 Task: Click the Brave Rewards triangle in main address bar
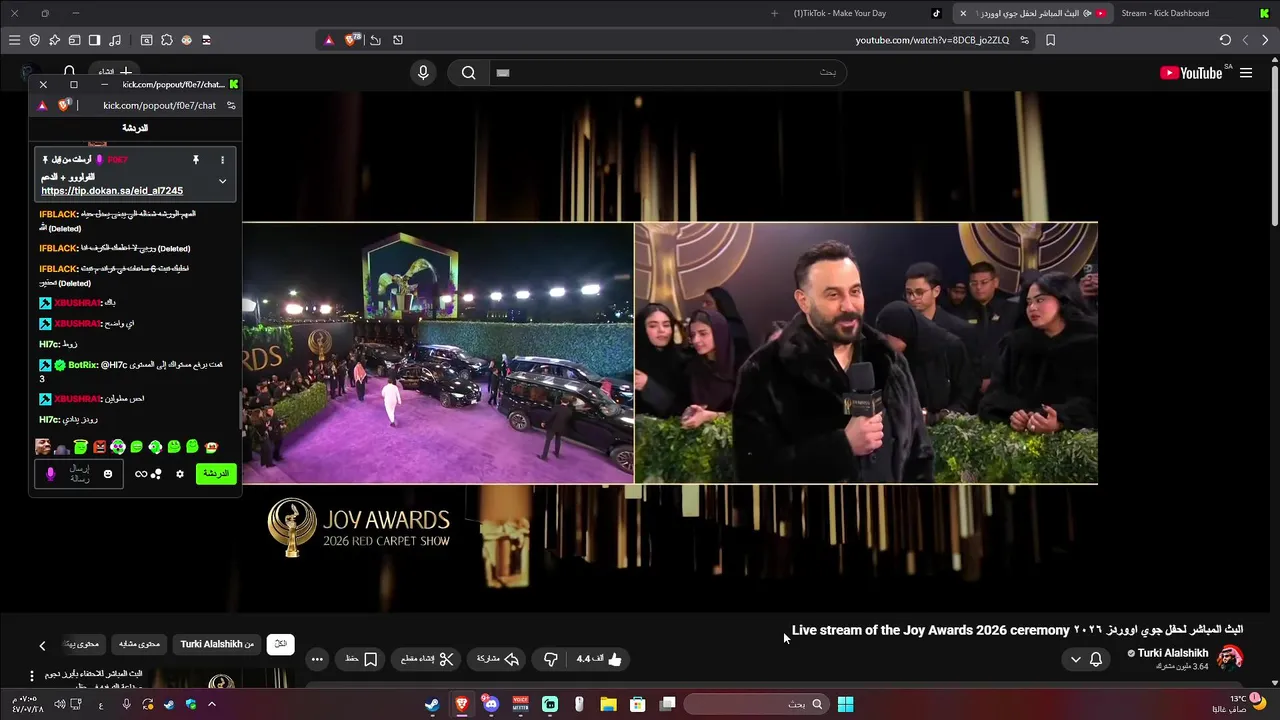click(328, 40)
